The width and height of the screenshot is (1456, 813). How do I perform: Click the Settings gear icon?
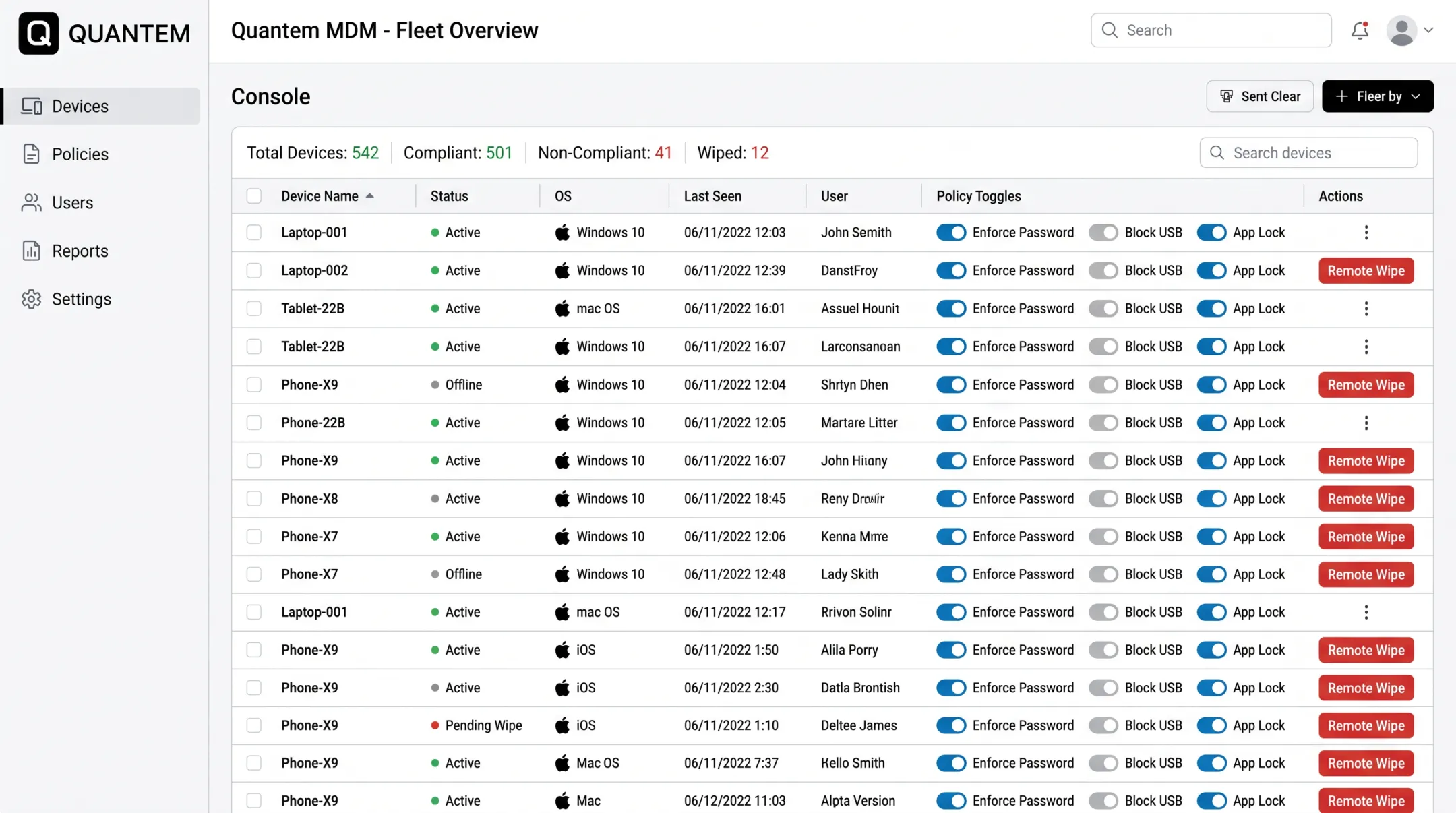click(x=31, y=299)
